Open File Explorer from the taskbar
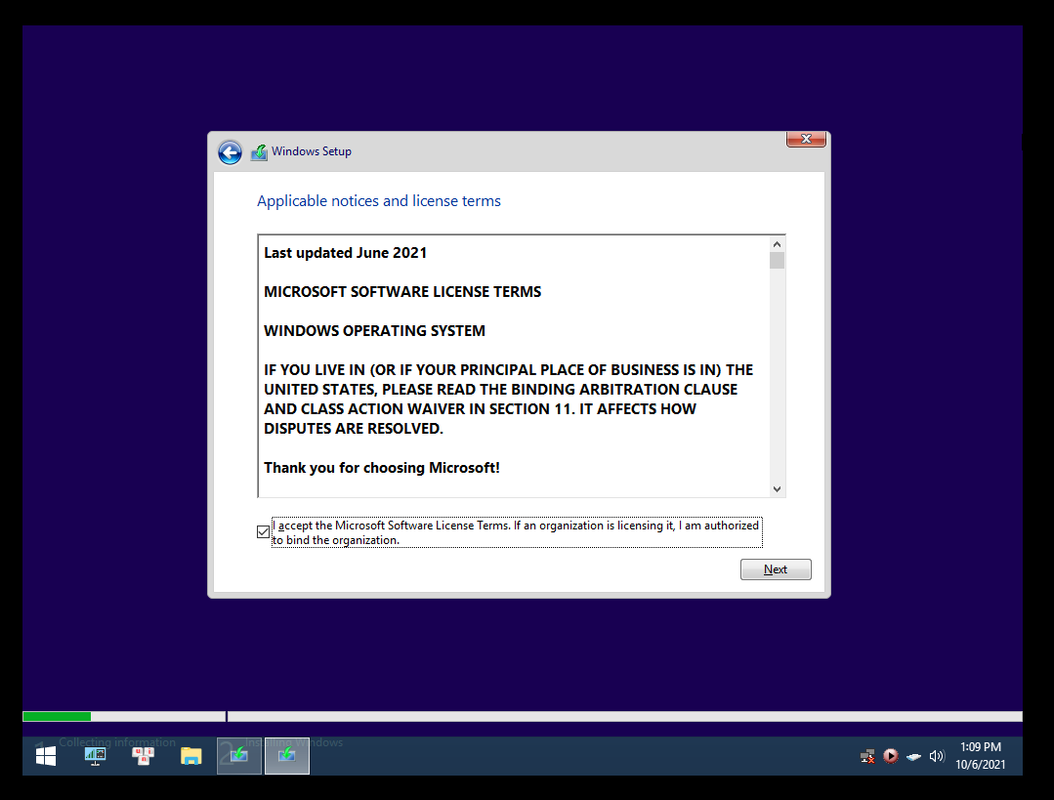This screenshot has height=800, width=1054. click(x=192, y=756)
